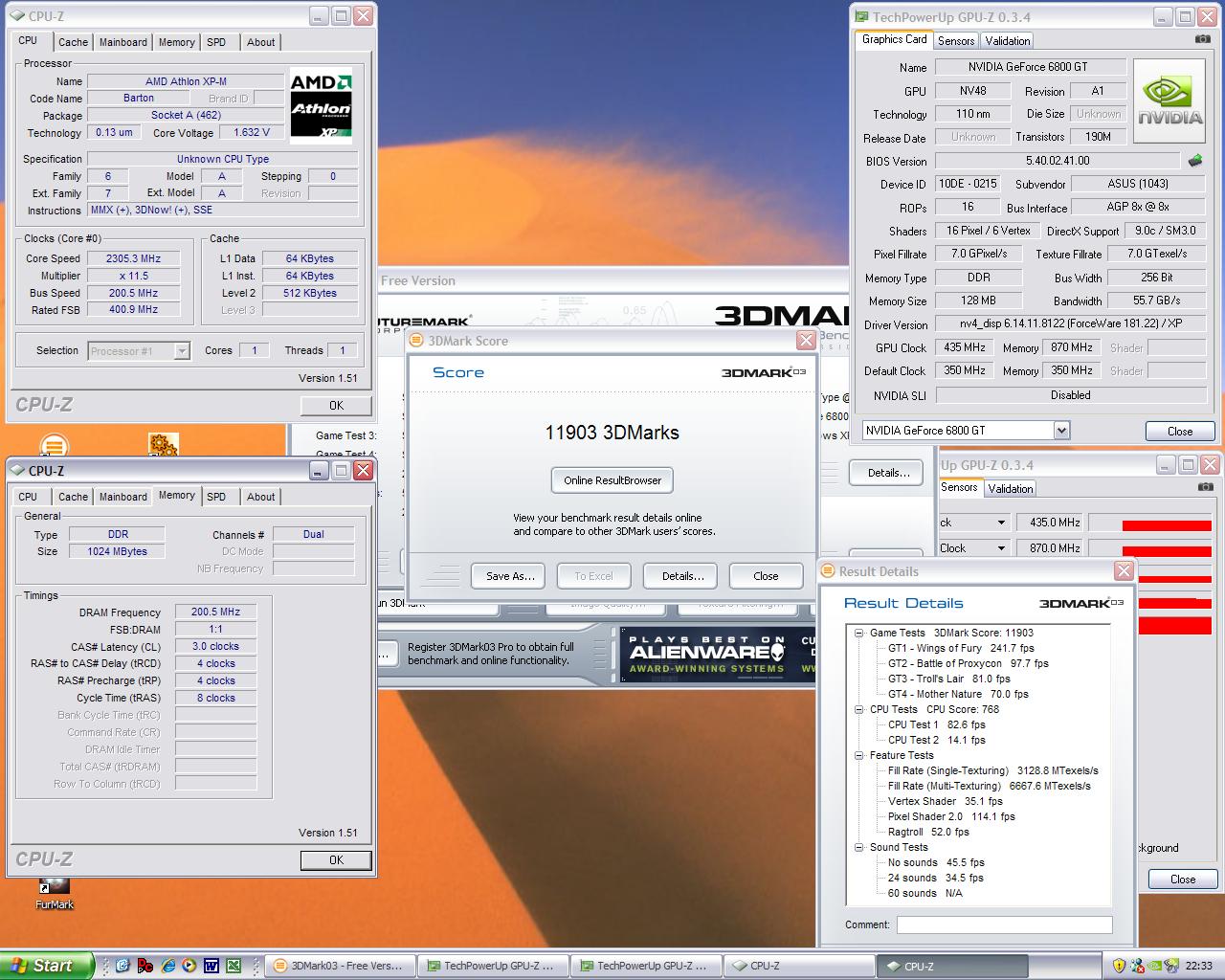Click OK in the top CPU-Z window
1225x980 pixels.
click(x=336, y=406)
